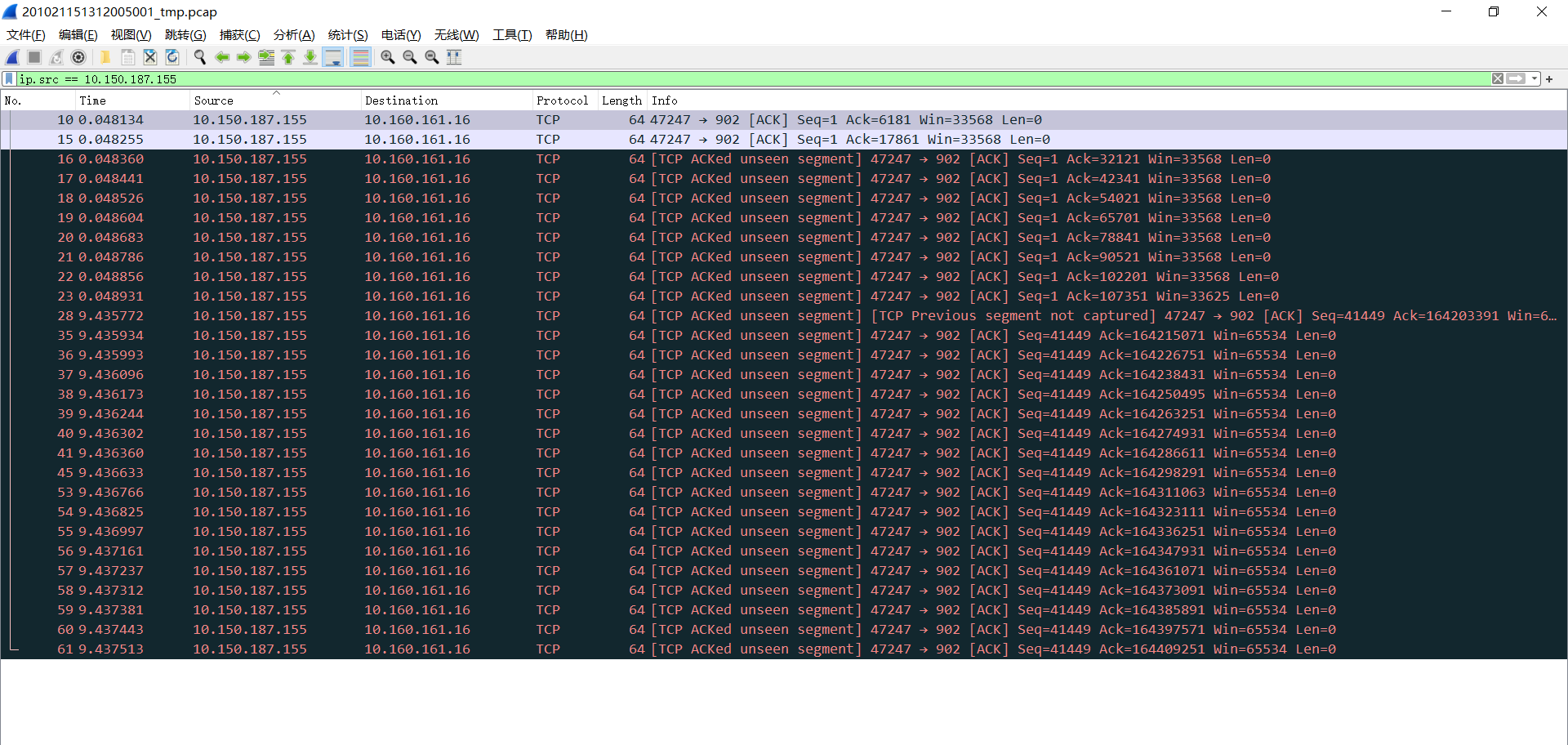Open display filter history dropdown
Viewport: 1568px width, 745px height.
pyautogui.click(x=1535, y=79)
